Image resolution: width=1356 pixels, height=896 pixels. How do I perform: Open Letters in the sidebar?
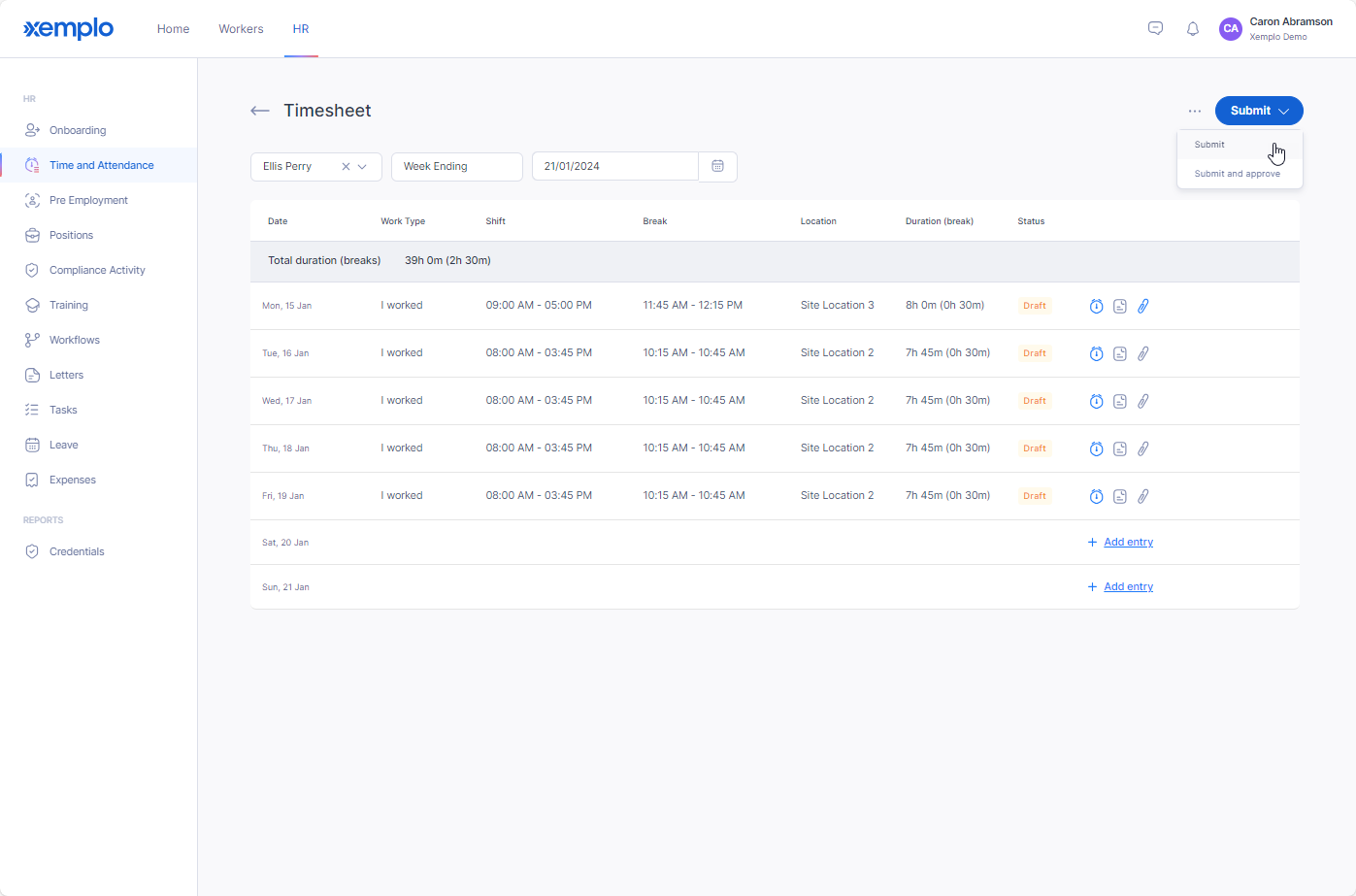(x=66, y=375)
